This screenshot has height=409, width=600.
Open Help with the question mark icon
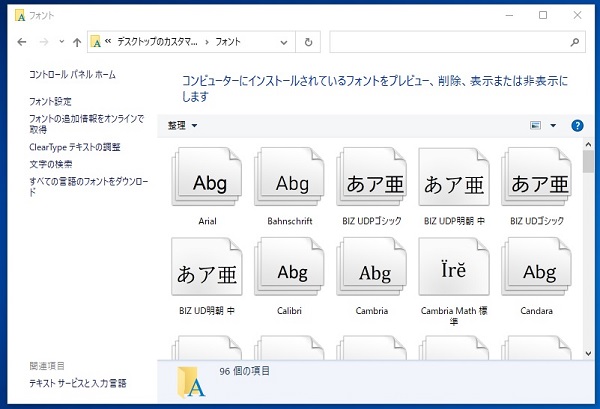577,125
